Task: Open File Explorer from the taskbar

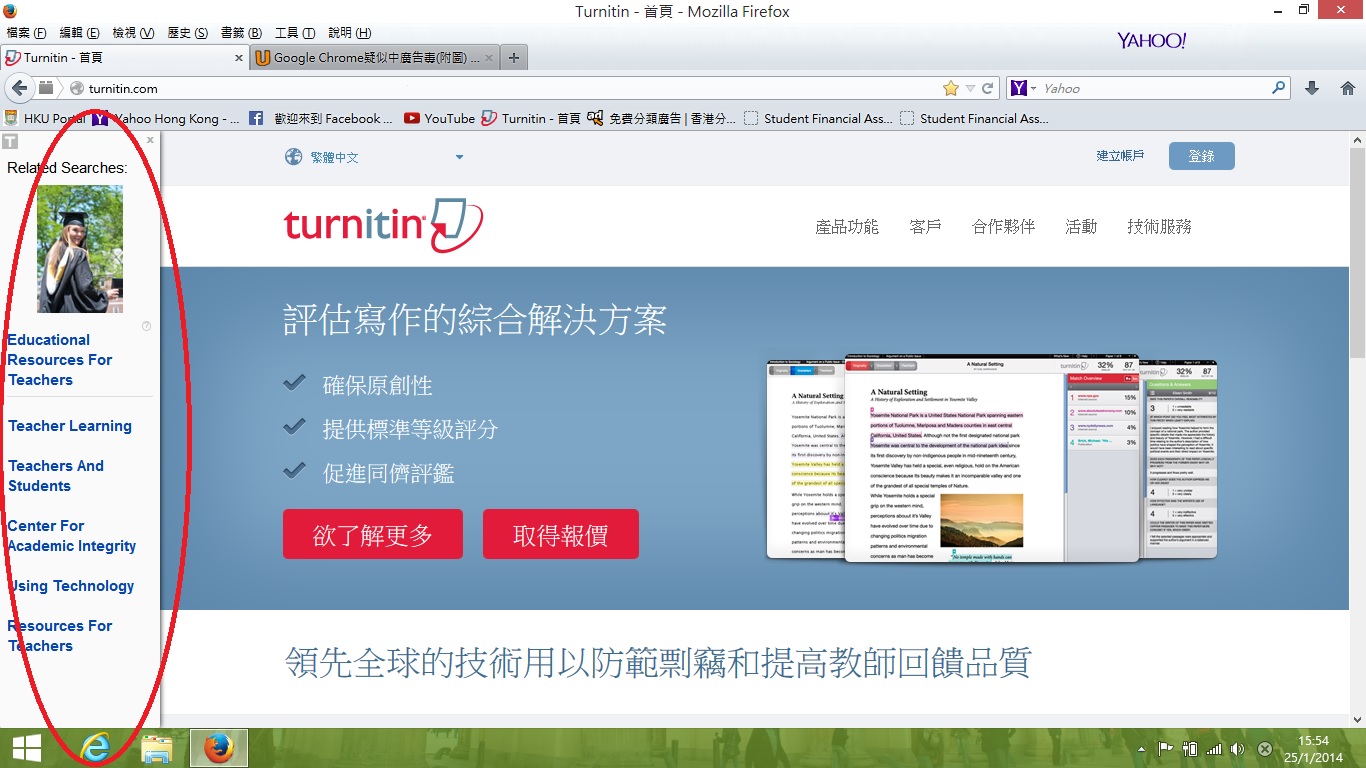Action: coord(157,748)
